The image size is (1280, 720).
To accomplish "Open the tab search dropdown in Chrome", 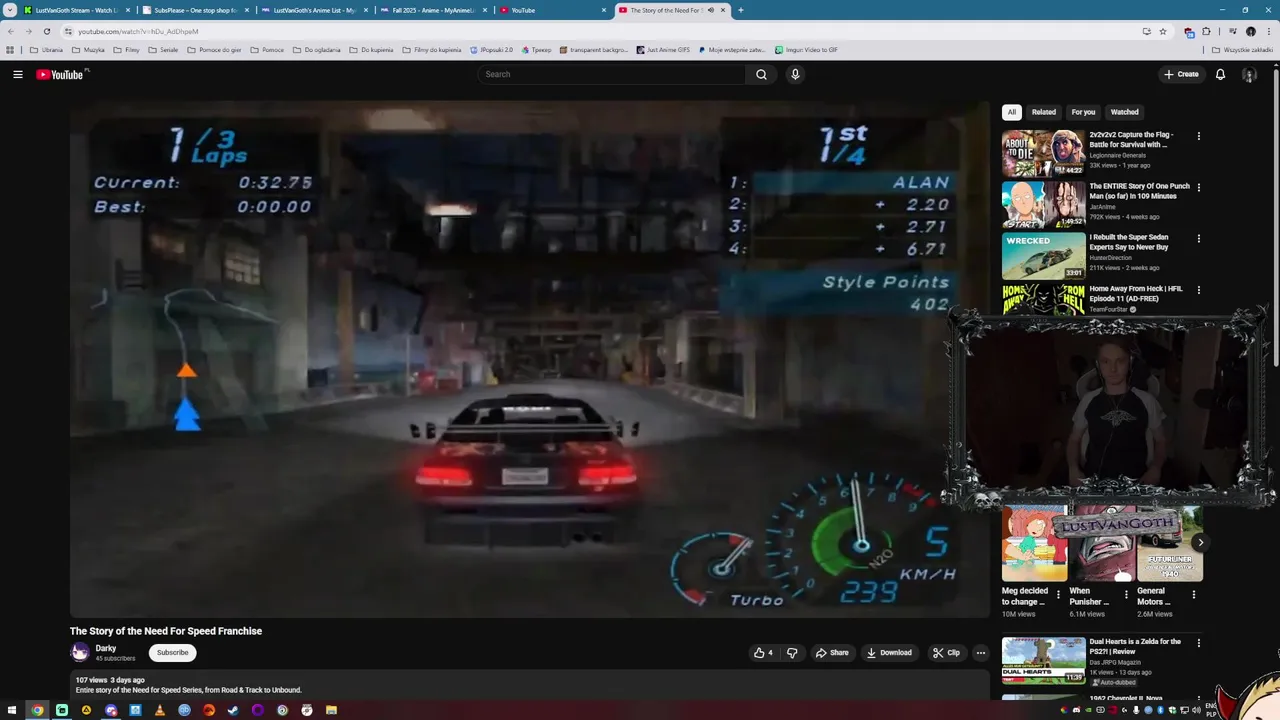I will pyautogui.click(x=10, y=10).
